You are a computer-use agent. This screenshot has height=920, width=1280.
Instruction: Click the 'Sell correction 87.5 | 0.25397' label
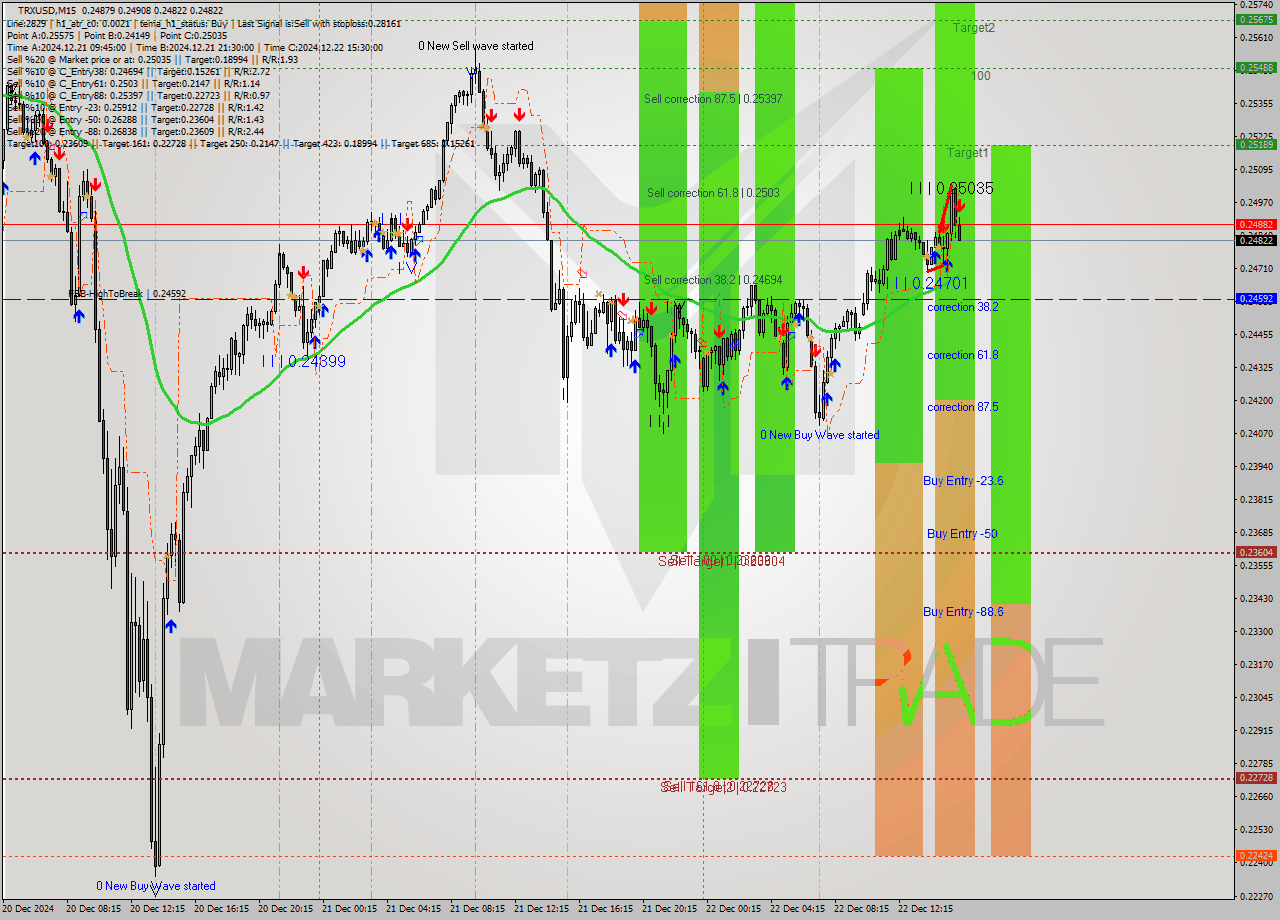[x=713, y=99]
